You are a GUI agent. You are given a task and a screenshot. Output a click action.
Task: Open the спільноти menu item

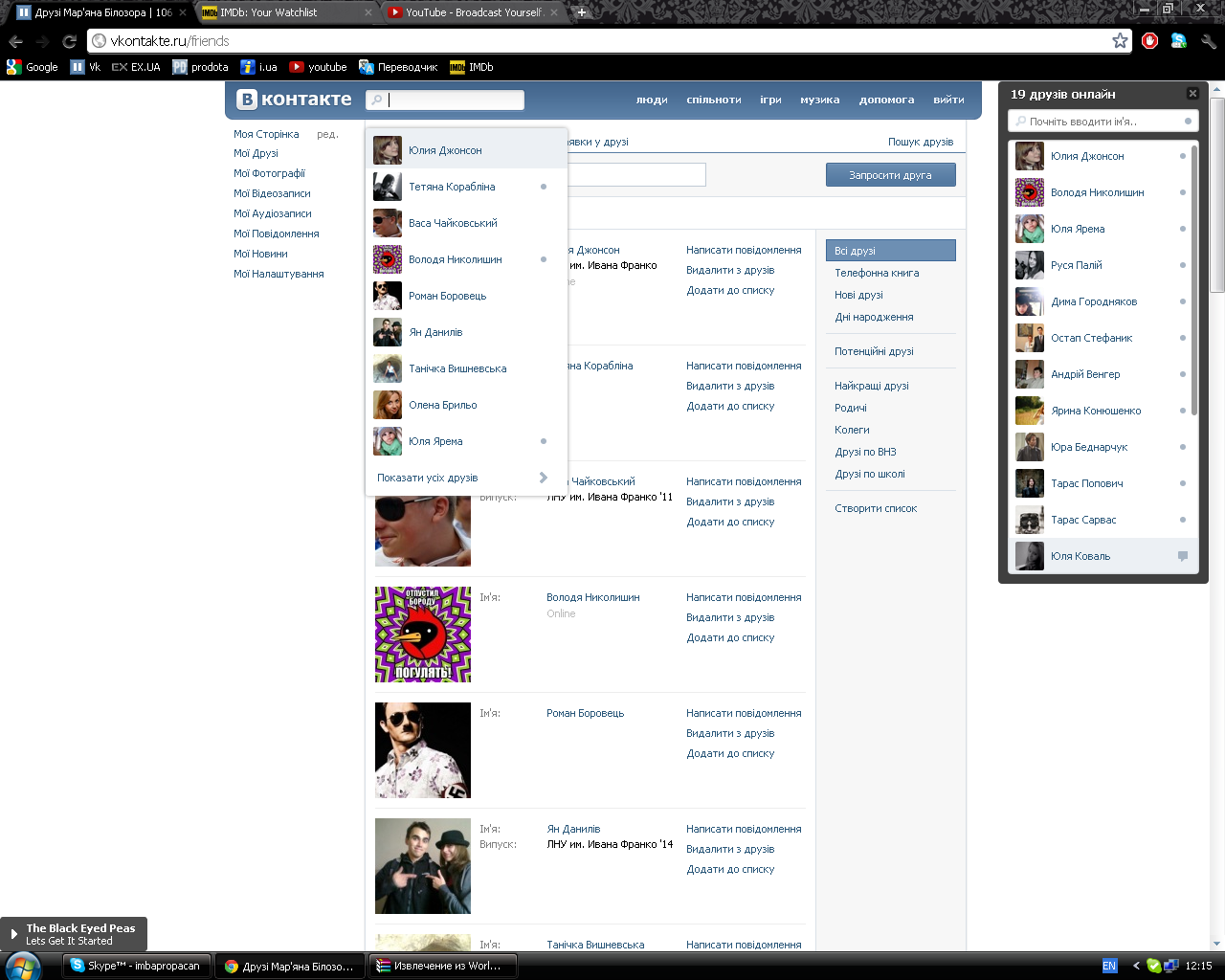[714, 100]
